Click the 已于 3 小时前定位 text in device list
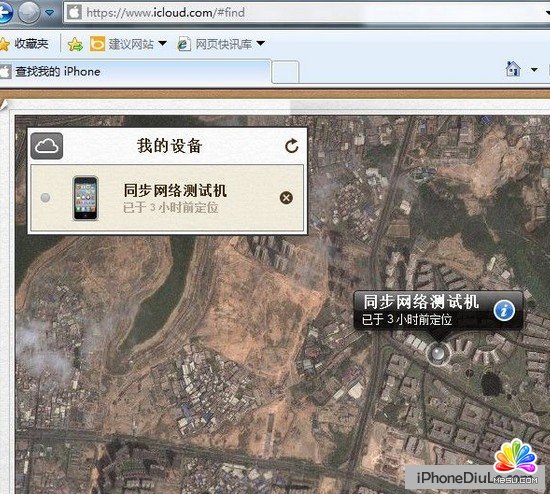 [x=170, y=207]
